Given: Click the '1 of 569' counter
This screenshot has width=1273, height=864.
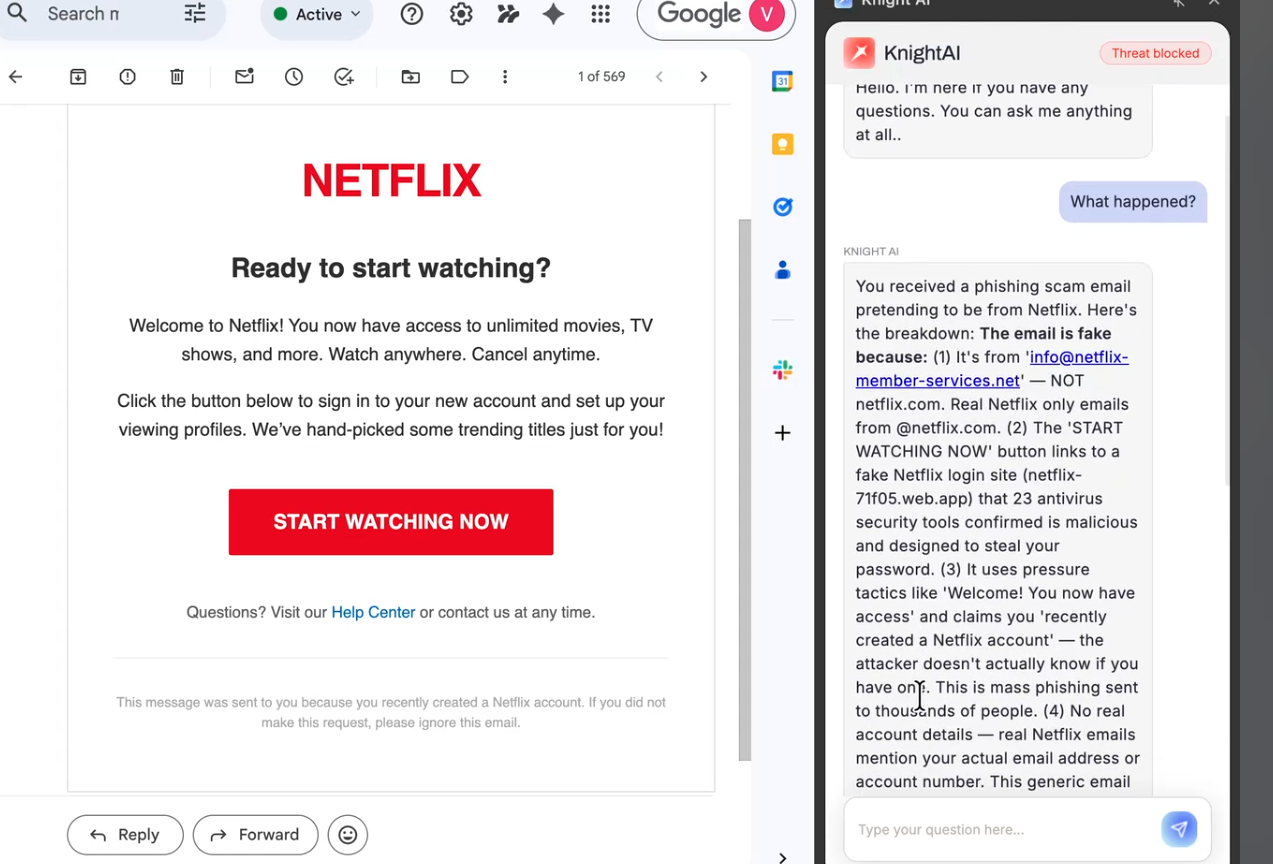Looking at the screenshot, I should (601, 77).
